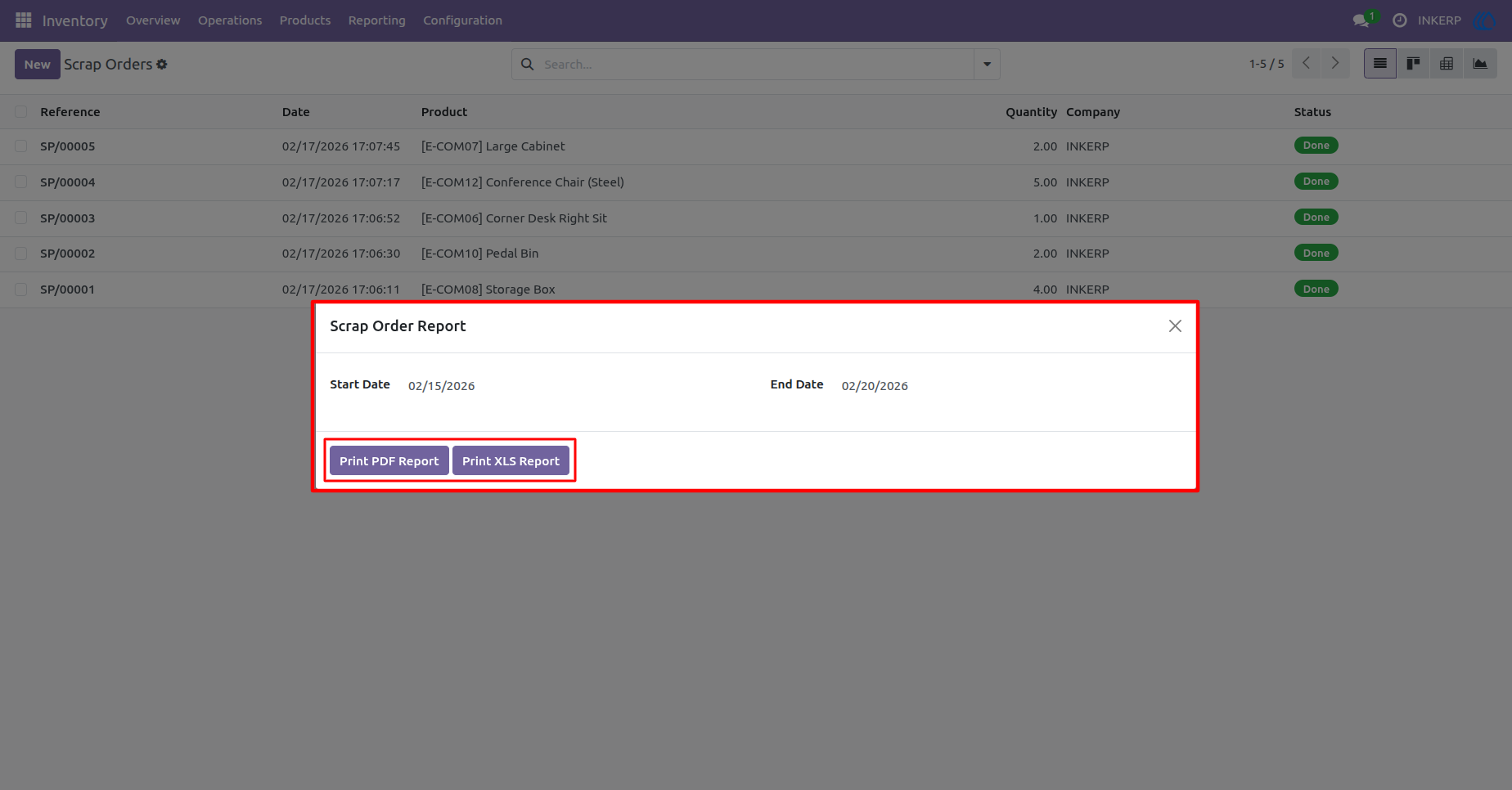Click the user avatar icon
The width and height of the screenshot is (1512, 790).
click(x=1484, y=20)
